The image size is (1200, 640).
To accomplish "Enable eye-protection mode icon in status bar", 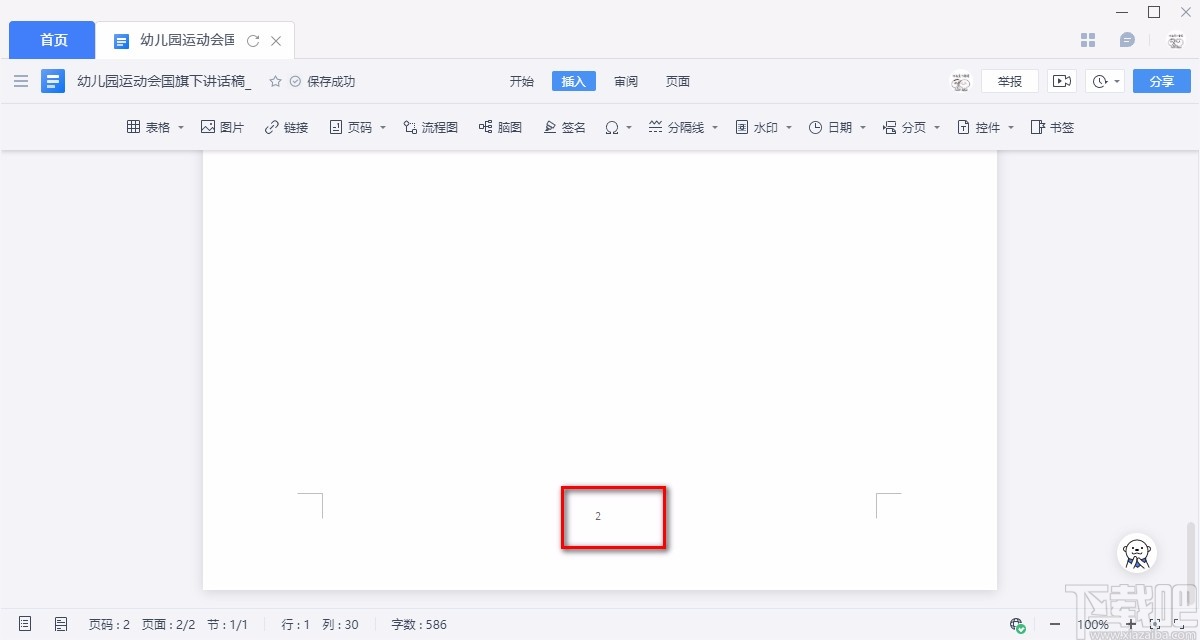I will pyautogui.click(x=1018, y=624).
